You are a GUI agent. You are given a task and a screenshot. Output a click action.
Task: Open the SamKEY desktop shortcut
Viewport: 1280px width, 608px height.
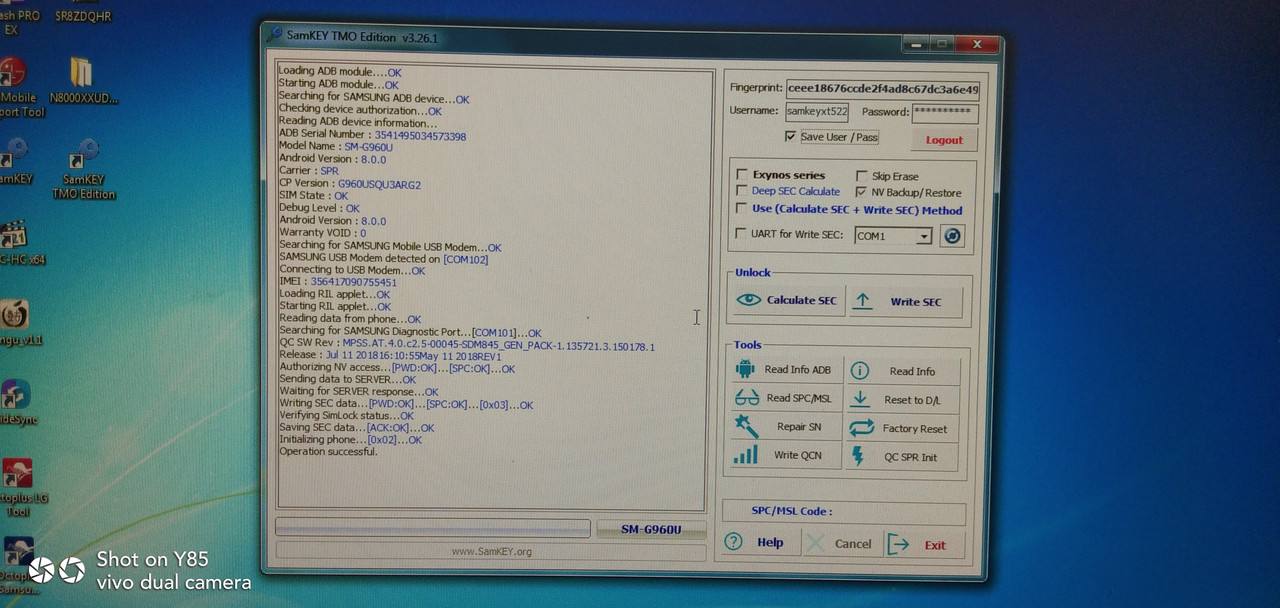(14, 161)
